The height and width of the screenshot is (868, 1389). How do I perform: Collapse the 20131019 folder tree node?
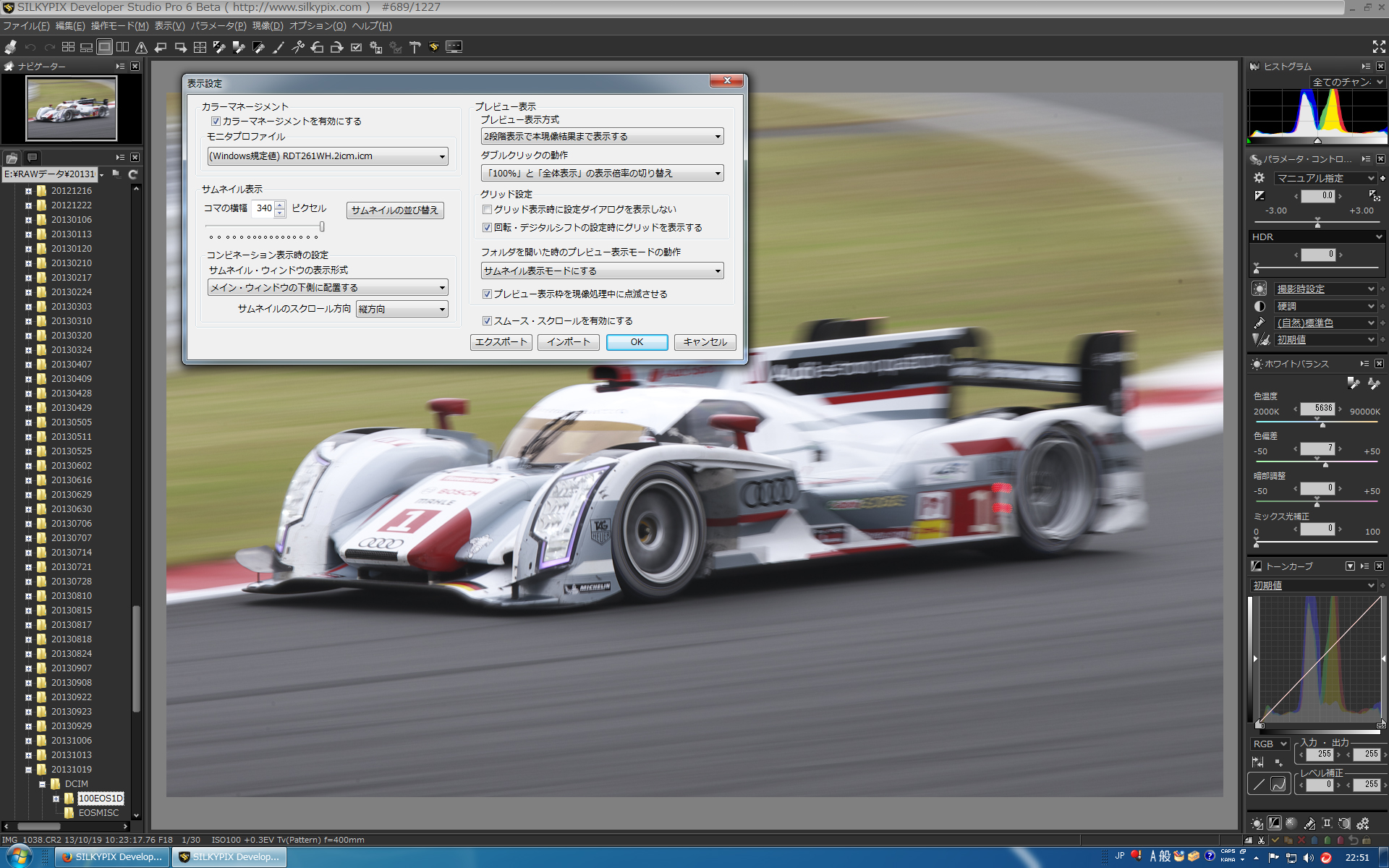[28, 770]
